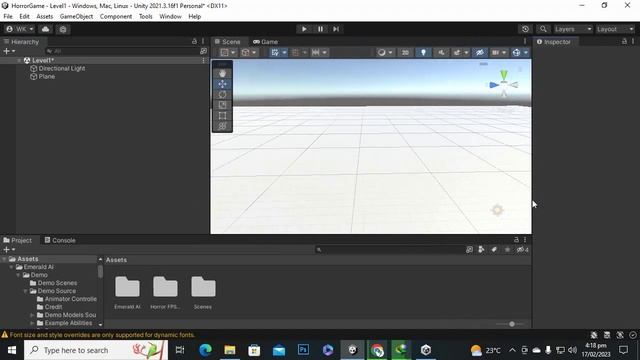Toggle grid visibility in Scene toolbar

[x=276, y=52]
